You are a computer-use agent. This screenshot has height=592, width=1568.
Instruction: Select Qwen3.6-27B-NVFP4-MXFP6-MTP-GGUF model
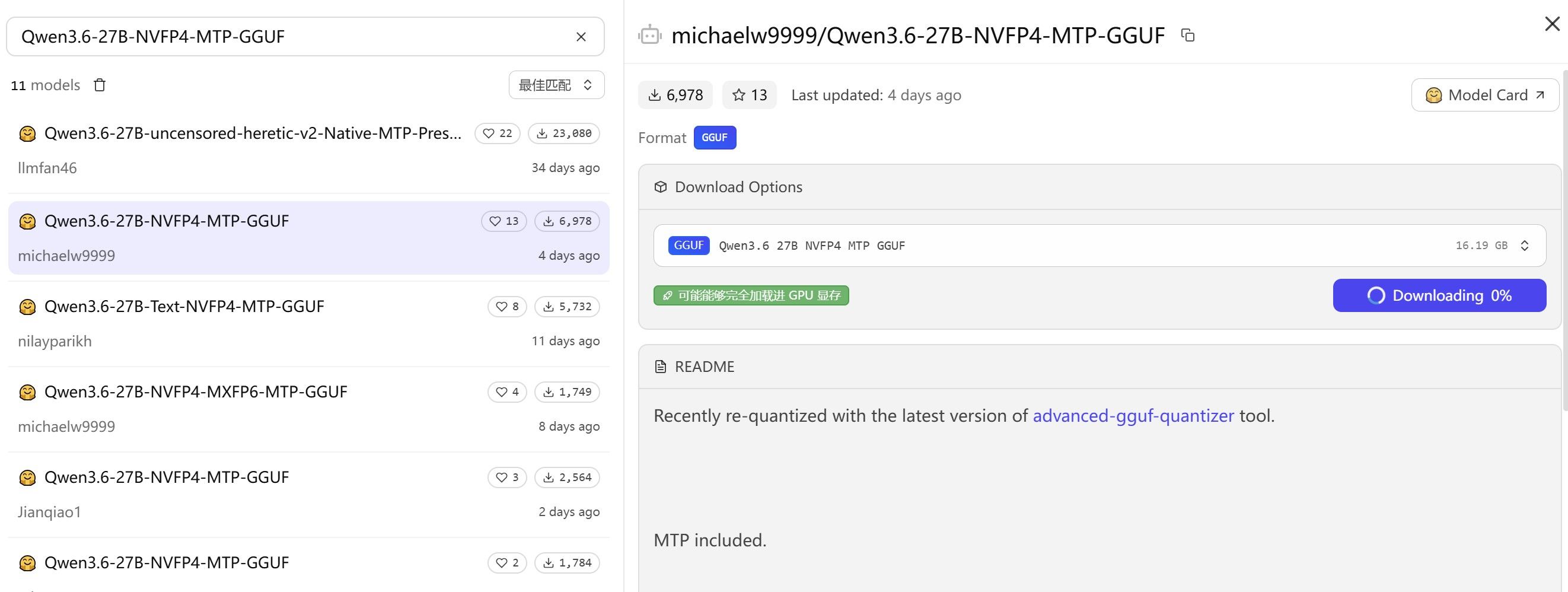308,408
